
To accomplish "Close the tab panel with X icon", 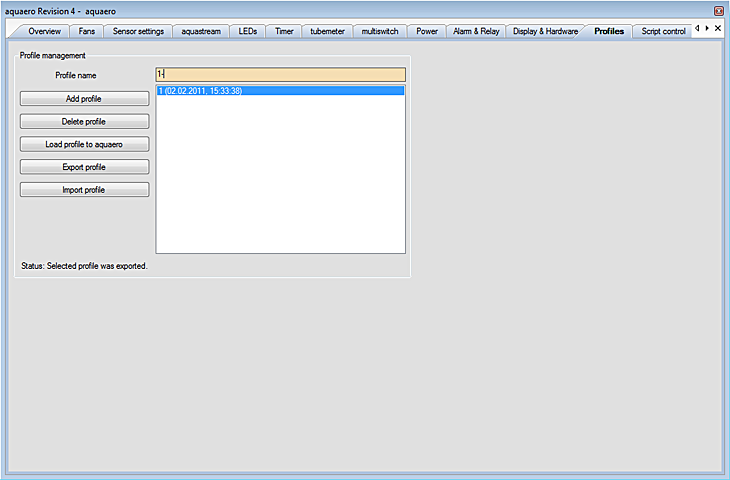I will [717, 29].
